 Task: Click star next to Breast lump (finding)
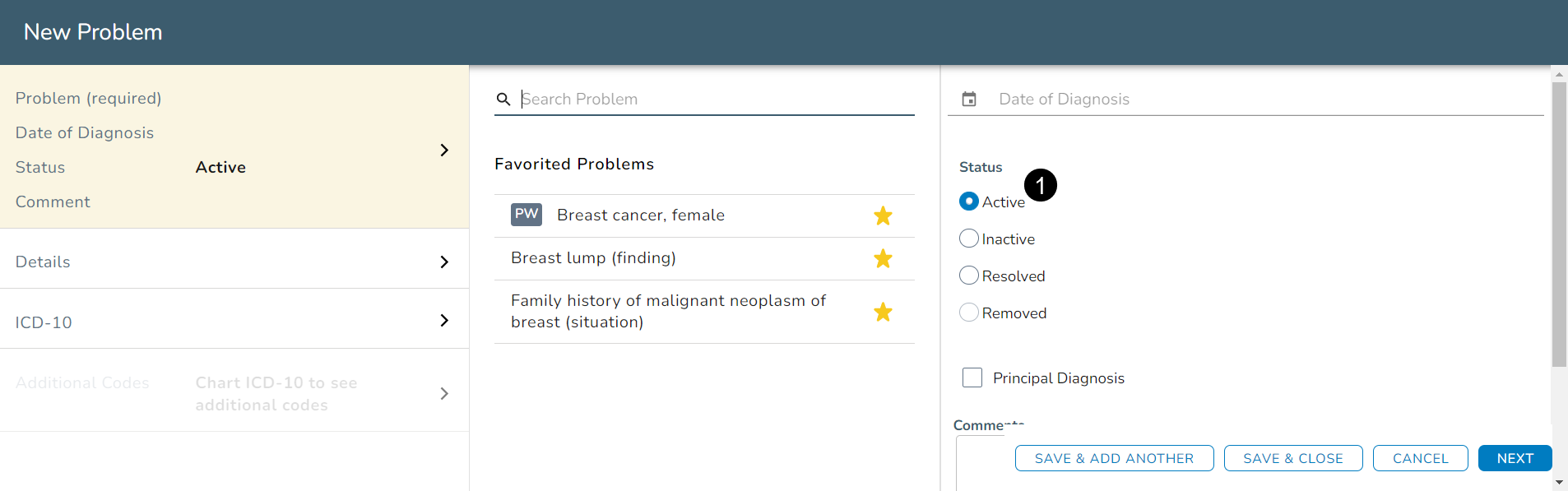[883, 259]
